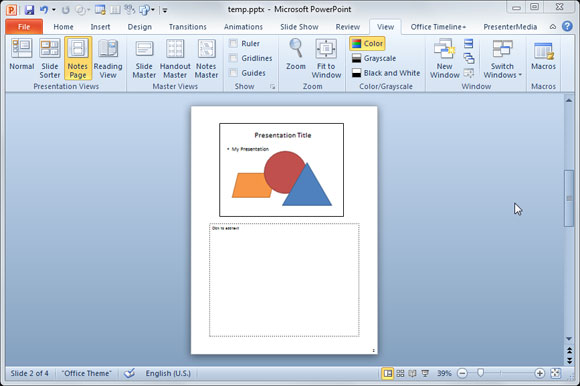
Task: Open the Zoom dialog magnifier
Action: pos(296,55)
